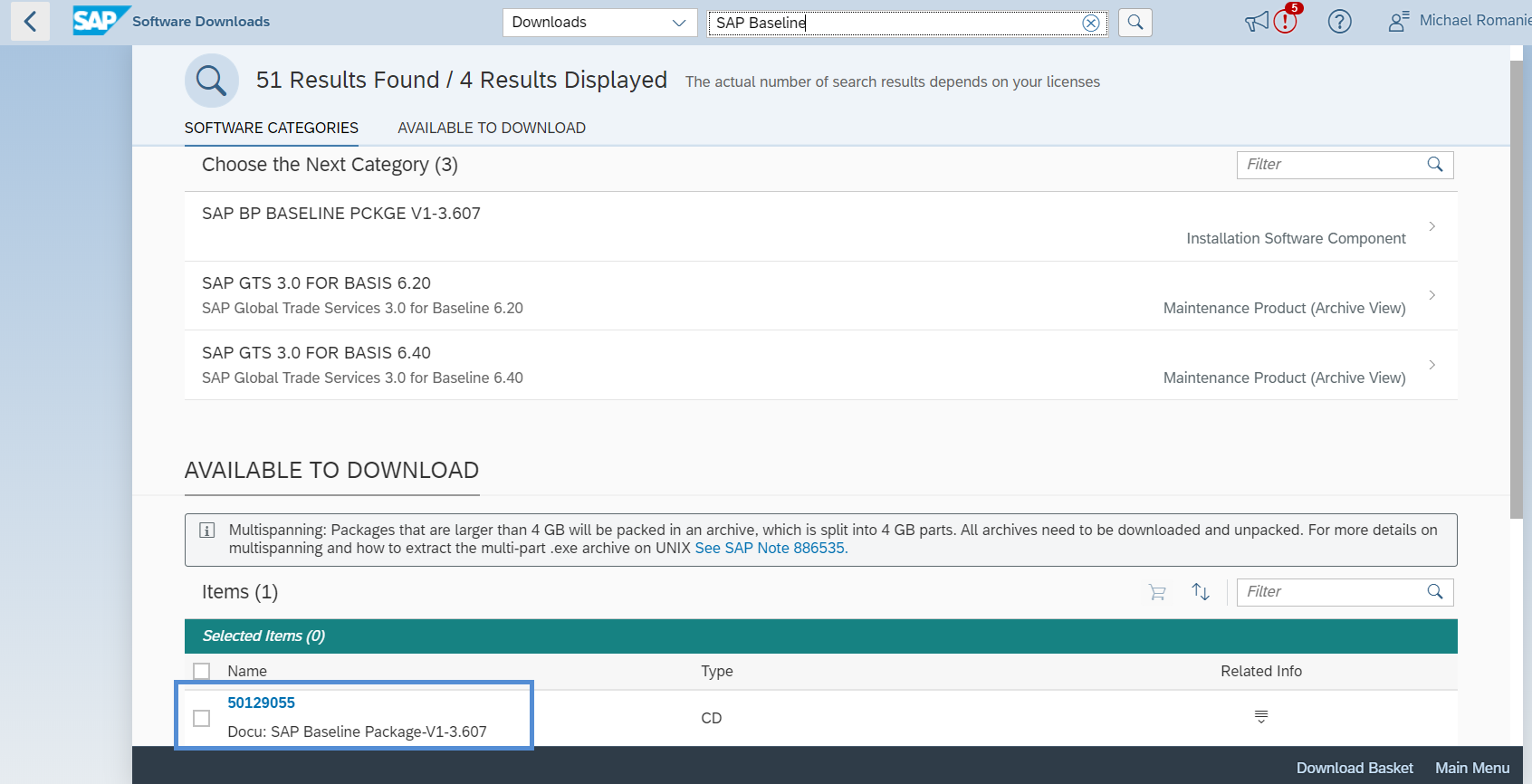This screenshot has height=784, width=1532.
Task: Select the SAP GTS 3.0 FOR BASIS 6.20 title
Action: 316,283
